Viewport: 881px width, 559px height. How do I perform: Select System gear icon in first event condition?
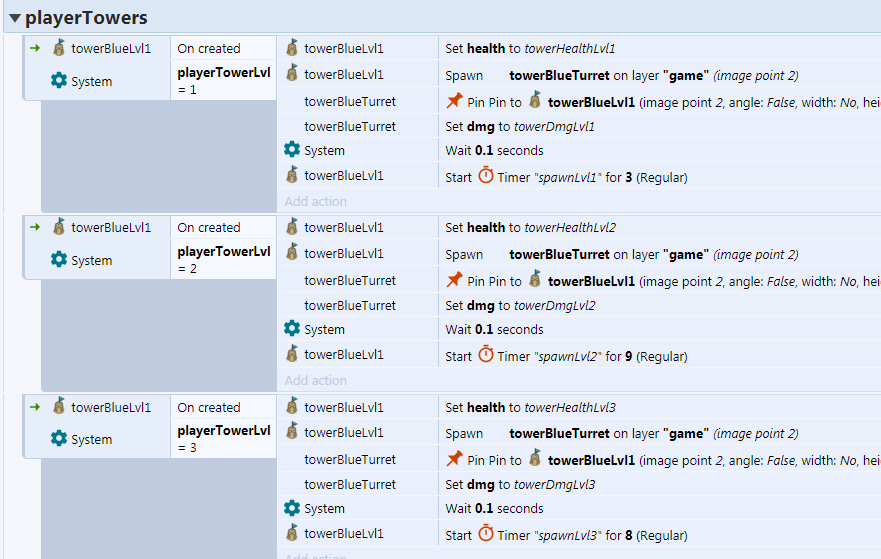58,80
